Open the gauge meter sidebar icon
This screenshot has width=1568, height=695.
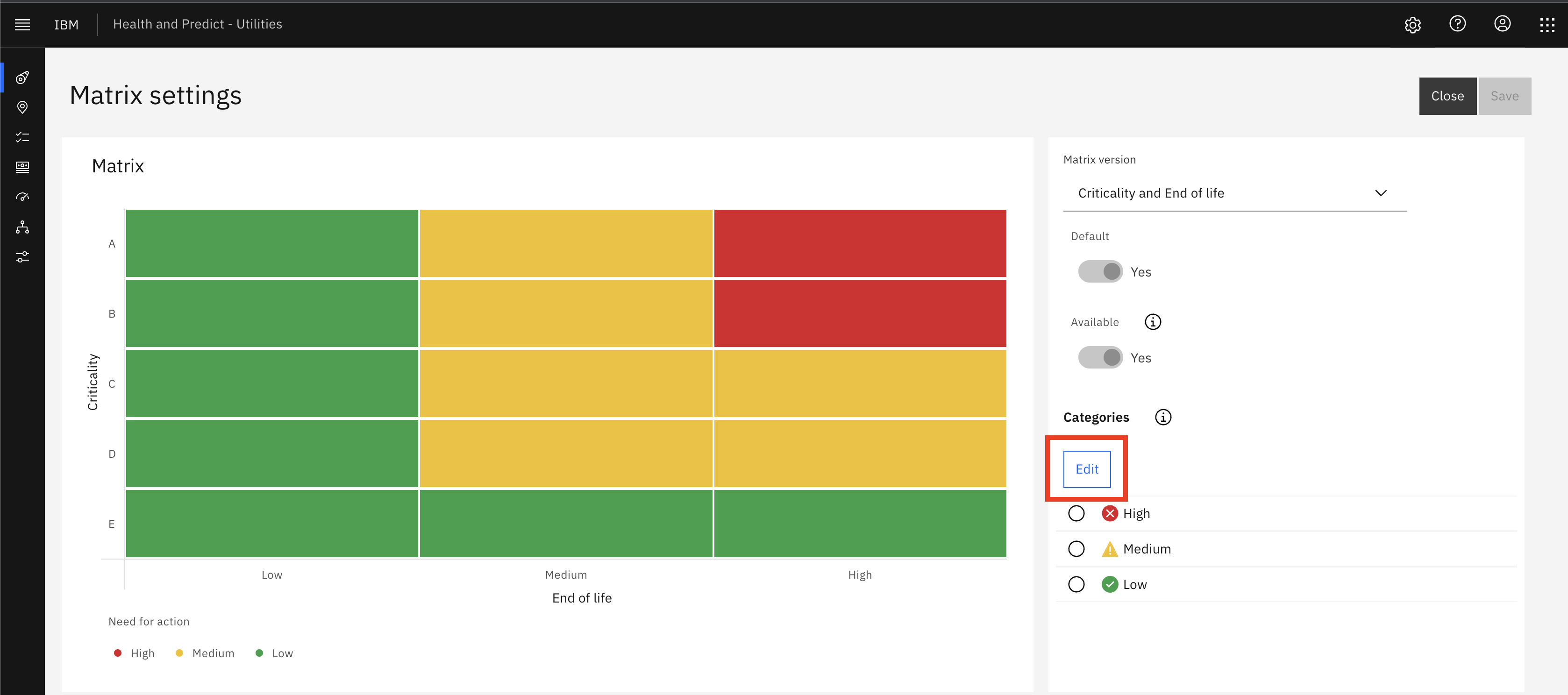coord(22,197)
